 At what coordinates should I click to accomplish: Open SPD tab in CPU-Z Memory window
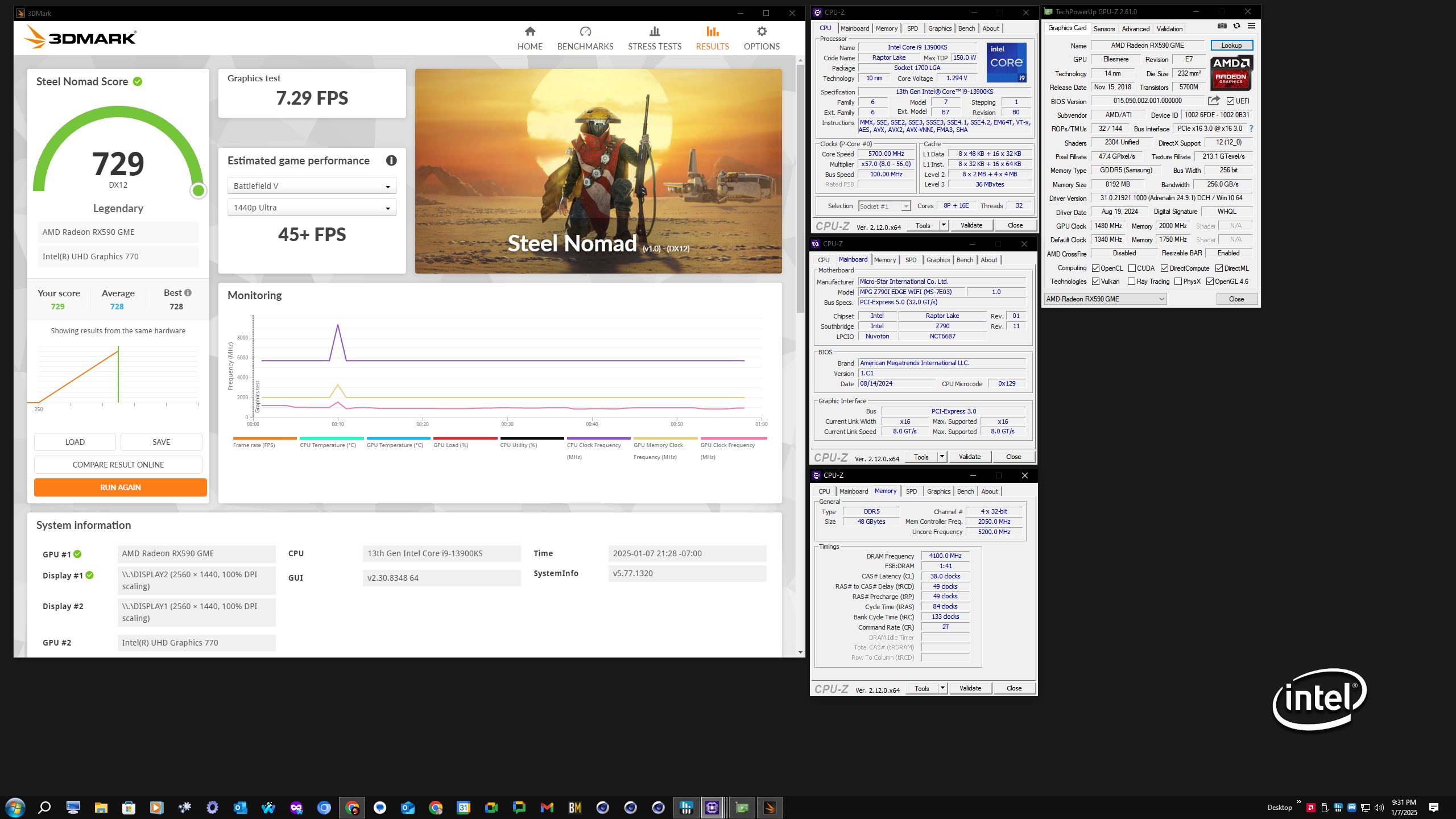tap(911, 491)
